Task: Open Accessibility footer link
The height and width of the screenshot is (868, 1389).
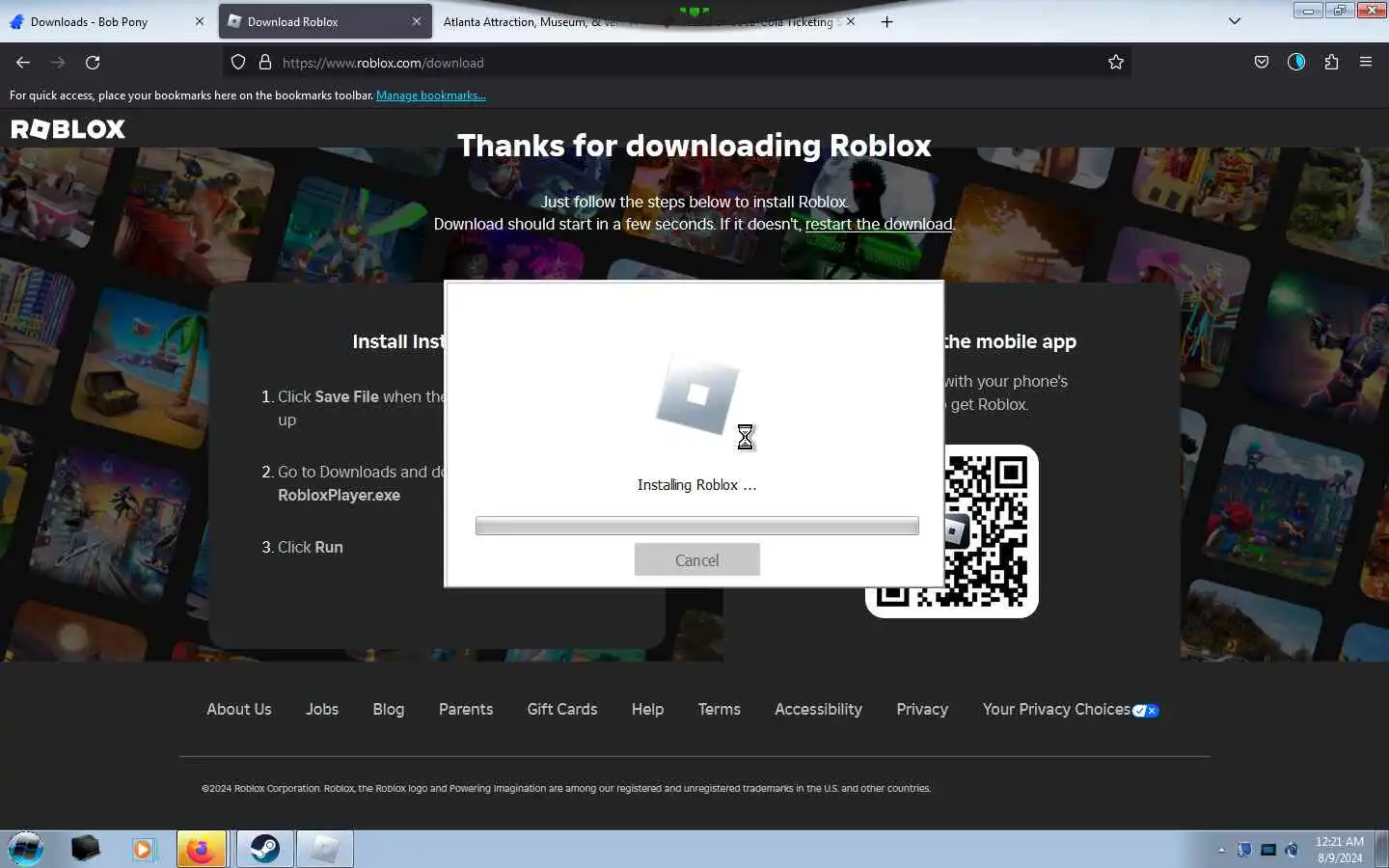Action: tap(819, 709)
